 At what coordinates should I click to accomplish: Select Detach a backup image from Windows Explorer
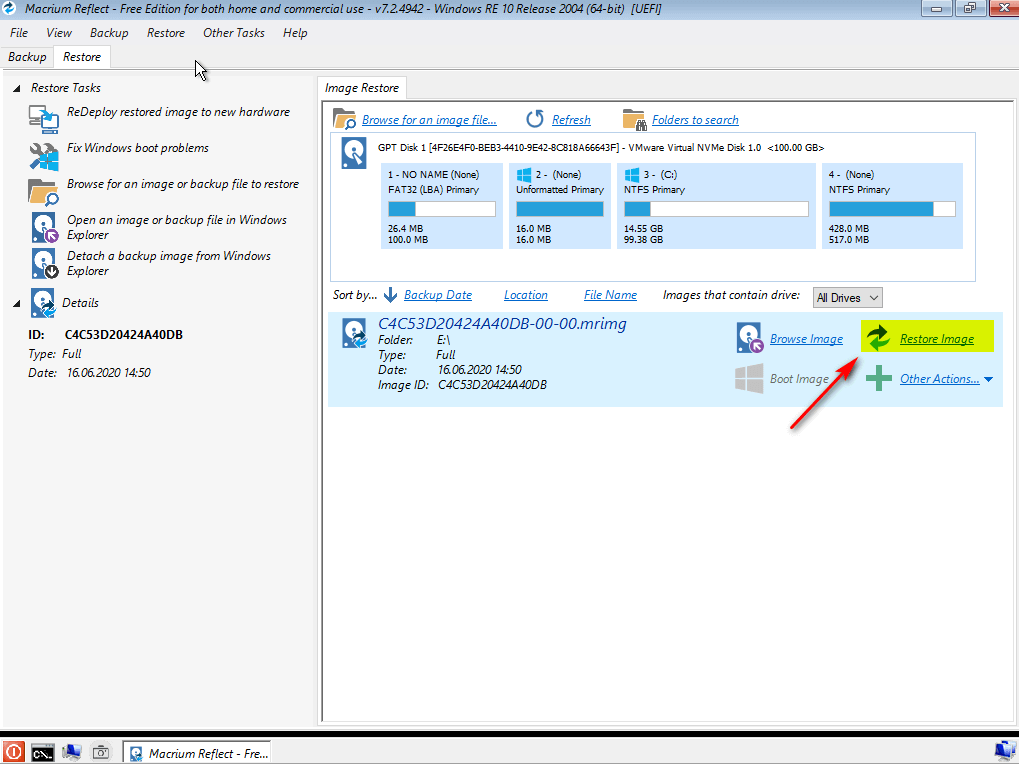169,263
